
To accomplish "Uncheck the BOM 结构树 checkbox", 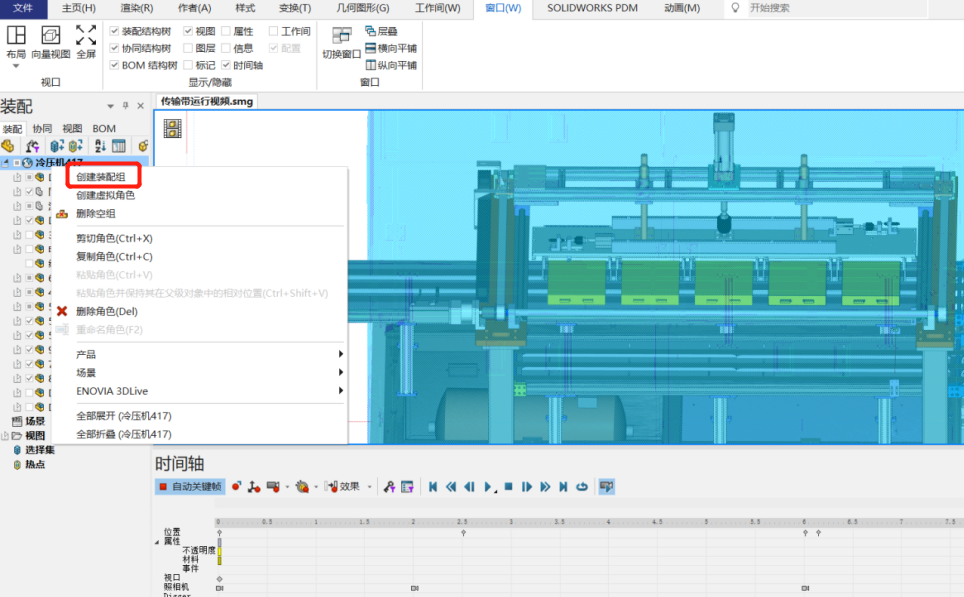I will (x=114, y=65).
